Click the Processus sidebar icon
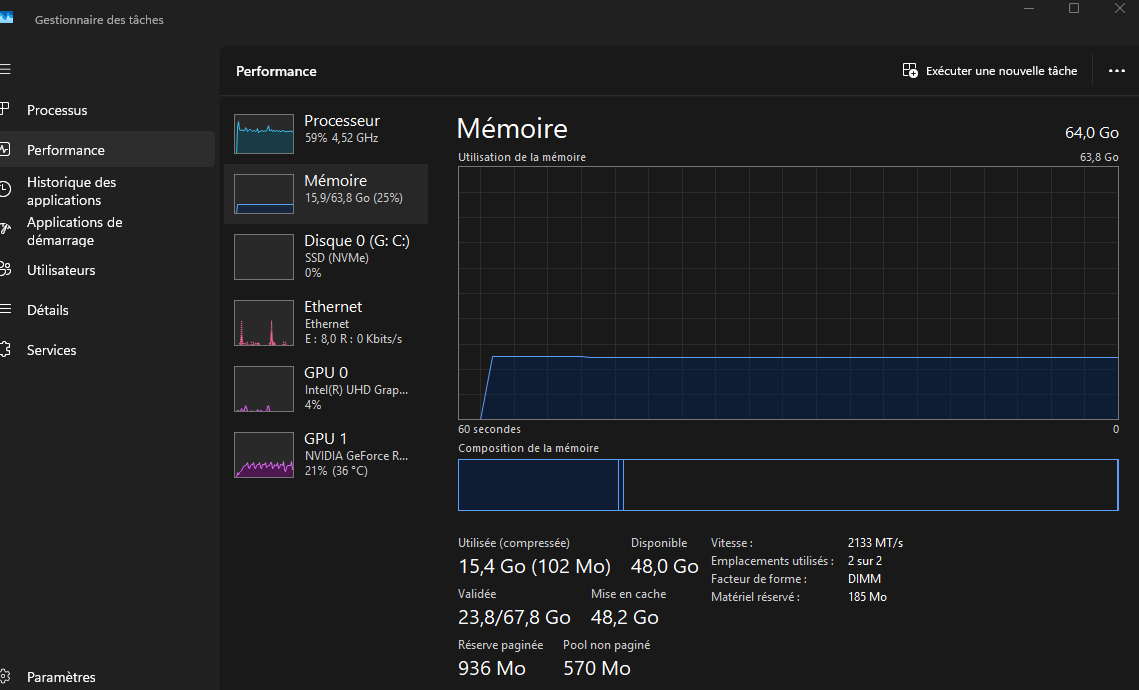 pos(4,110)
